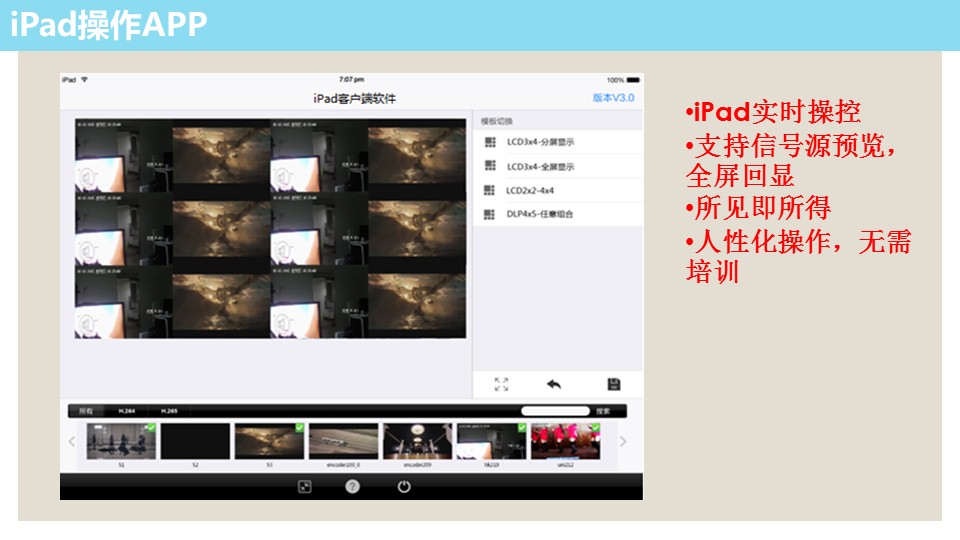Click the 搜索 search button
This screenshot has height=540, width=960.
pyautogui.click(x=603, y=411)
